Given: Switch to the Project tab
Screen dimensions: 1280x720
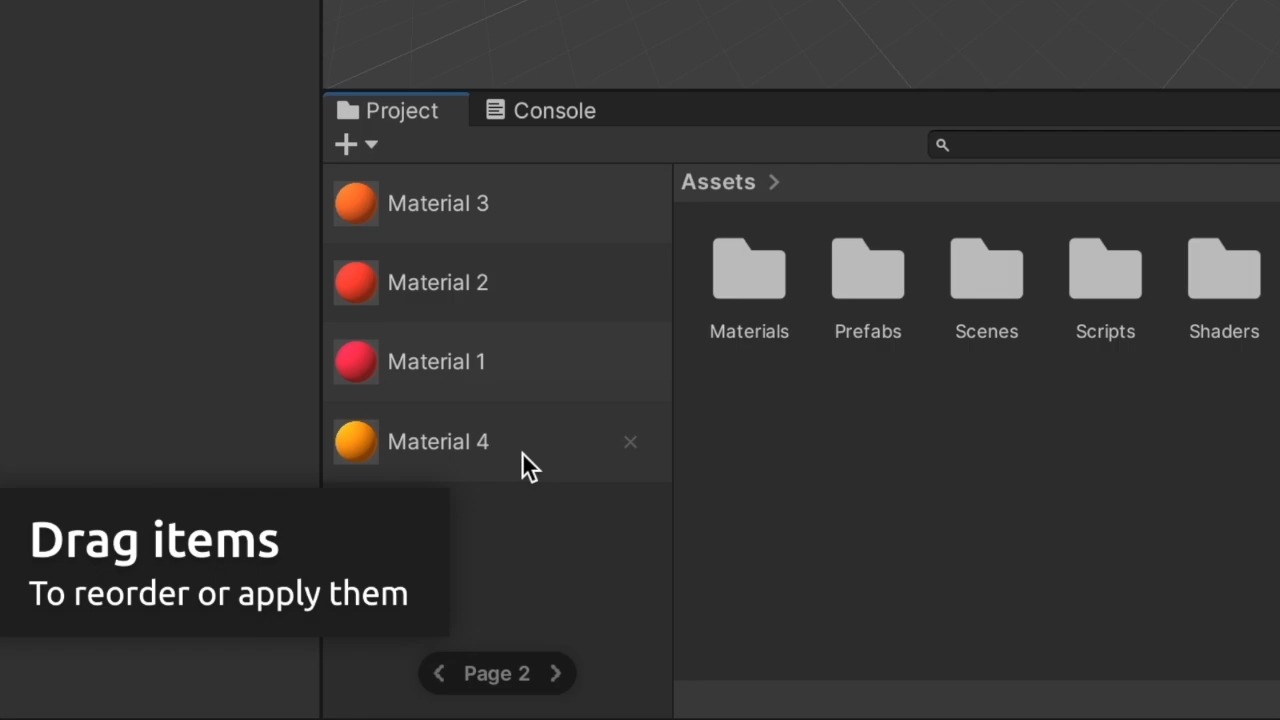Looking at the screenshot, I should 388,110.
